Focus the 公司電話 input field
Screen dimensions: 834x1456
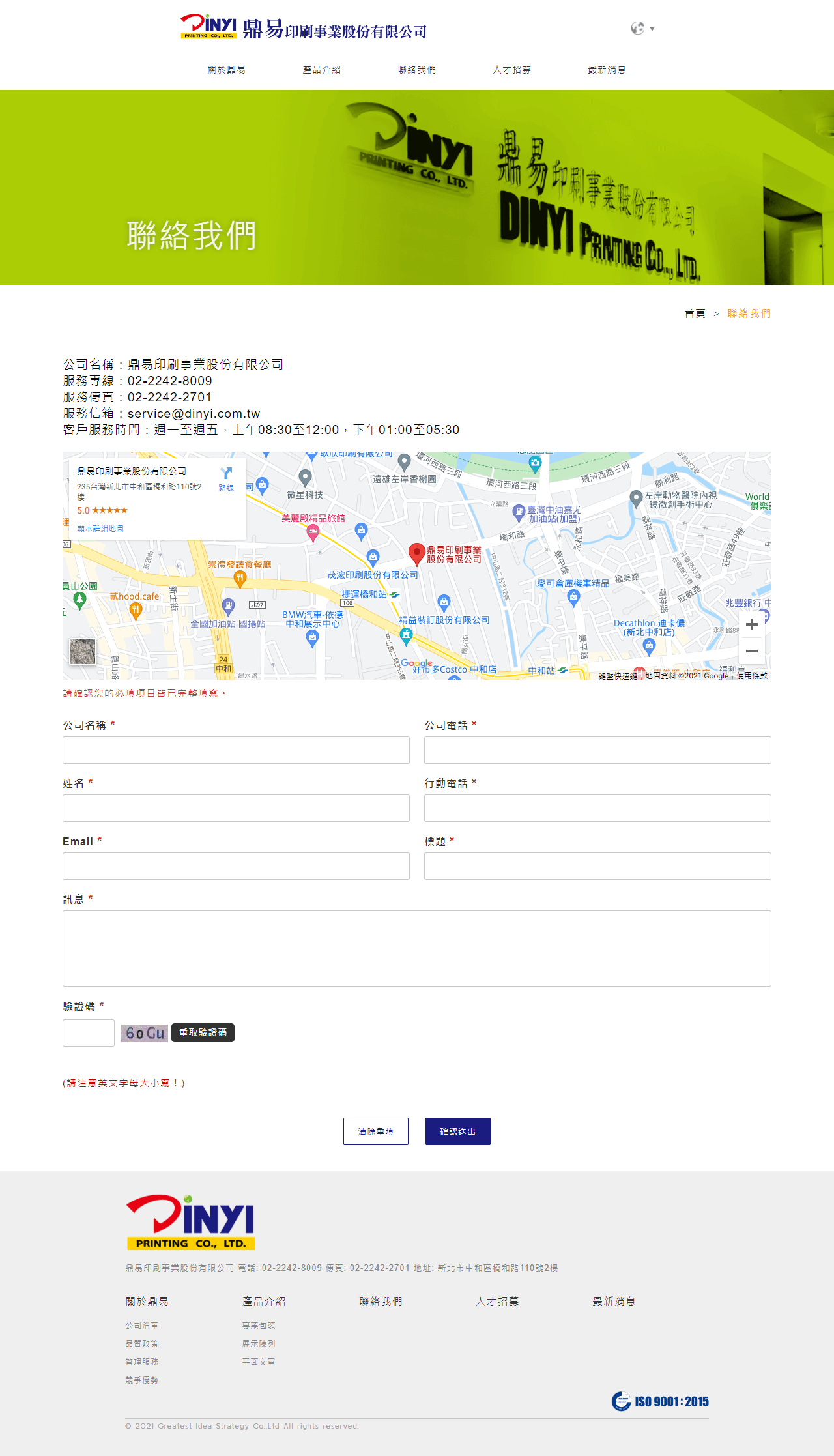597,750
